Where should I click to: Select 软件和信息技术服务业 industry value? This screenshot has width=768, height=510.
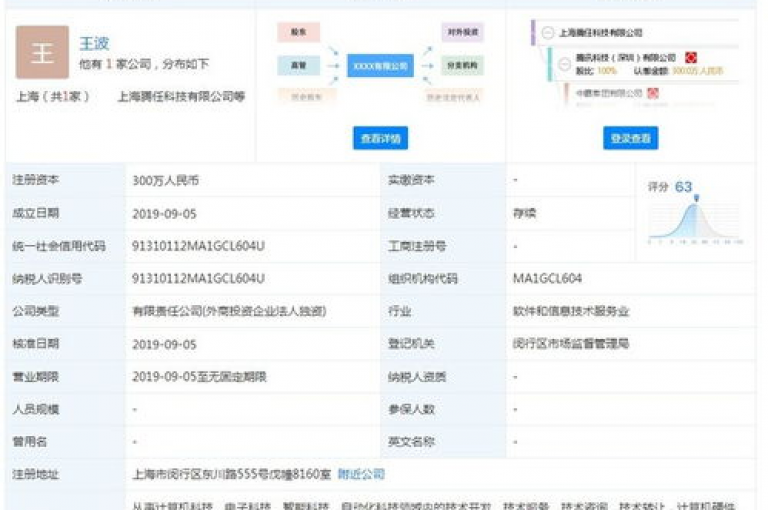(x=571, y=311)
